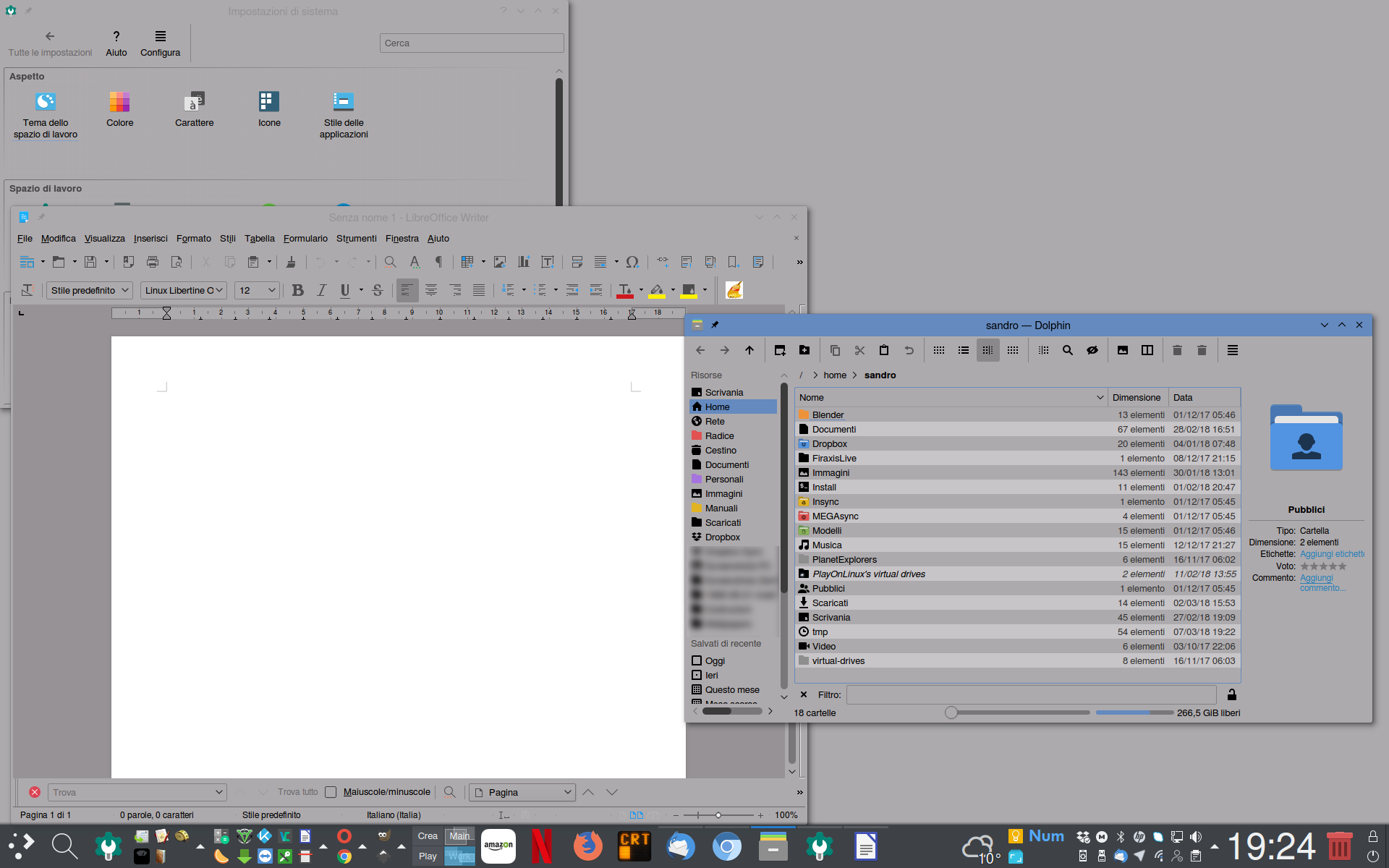This screenshot has height=868, width=1389.
Task: Toggle left alignment in Writer
Action: (407, 290)
